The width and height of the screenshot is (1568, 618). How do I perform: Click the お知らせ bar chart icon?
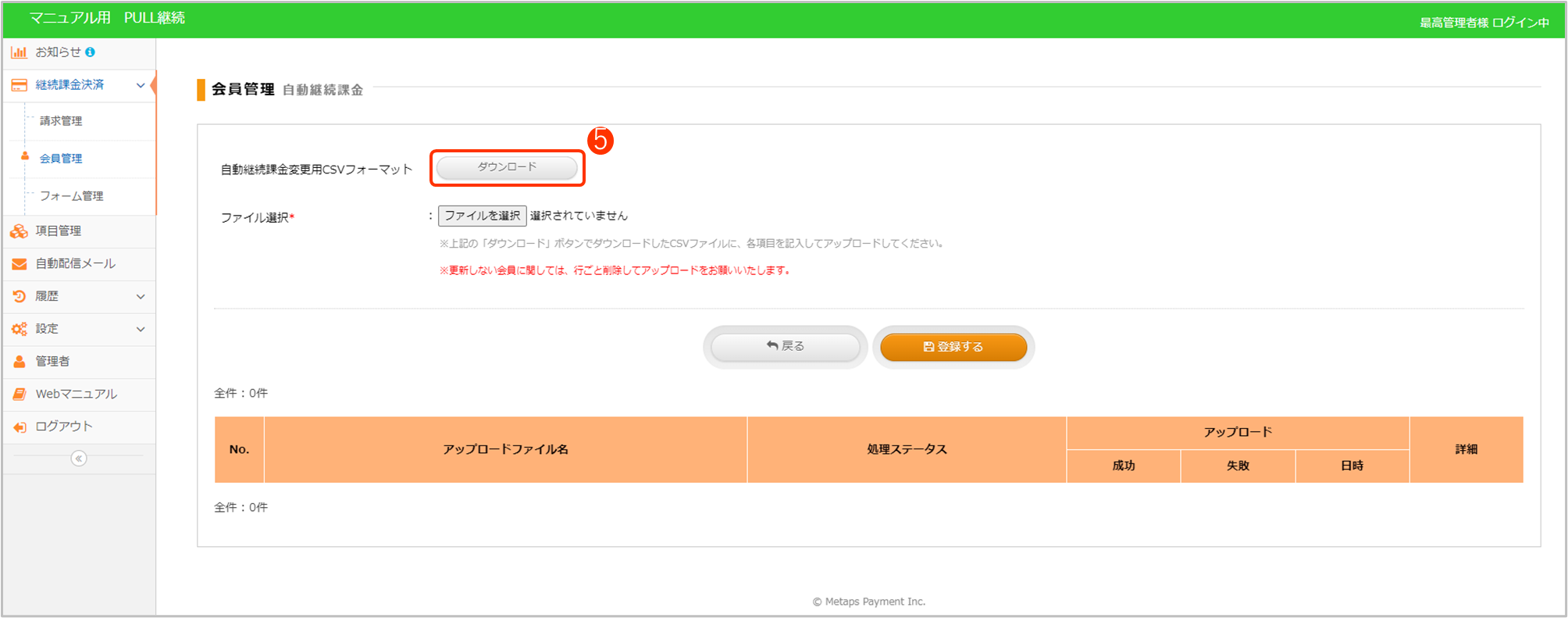click(19, 52)
